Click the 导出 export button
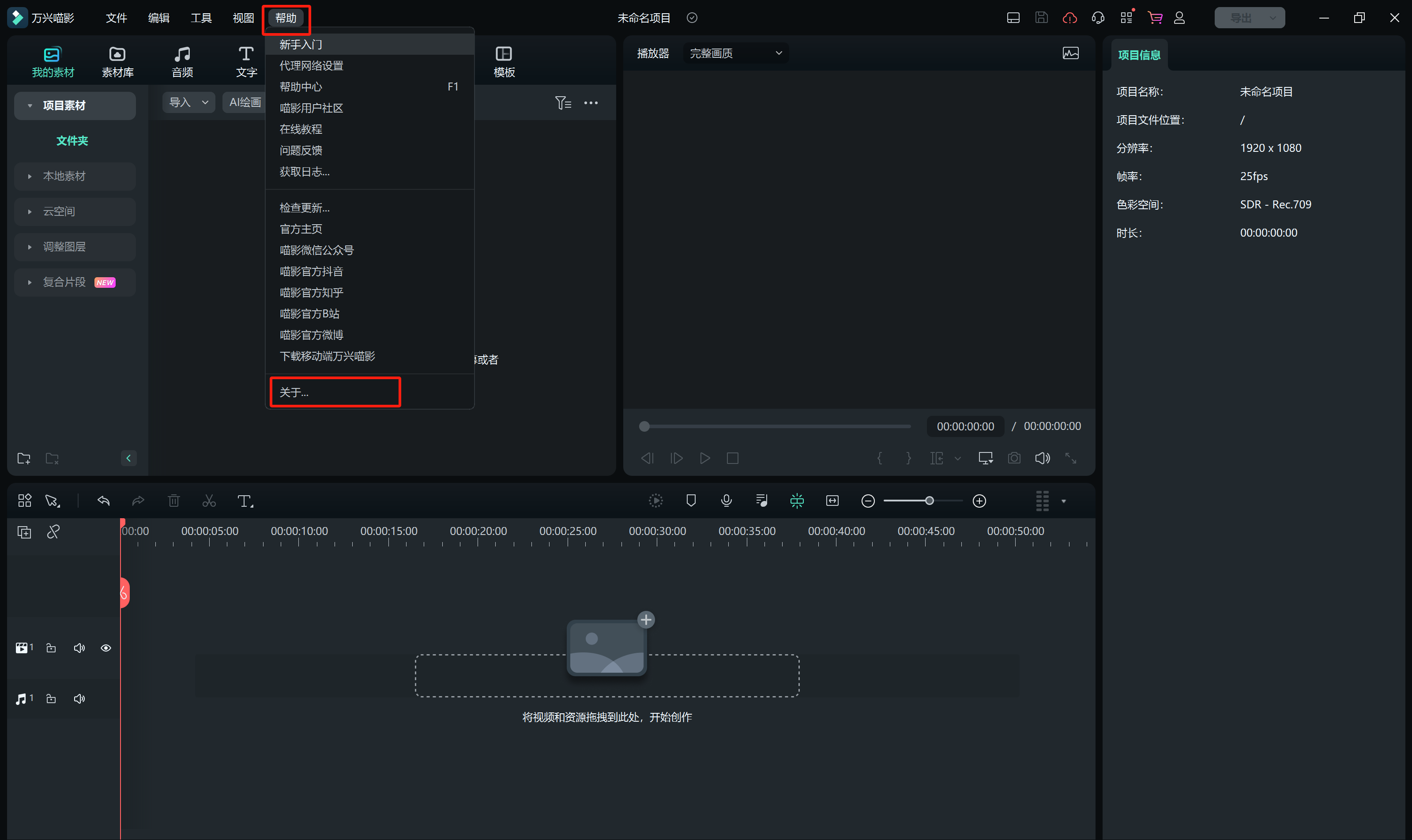This screenshot has width=1412, height=840. point(1242,18)
